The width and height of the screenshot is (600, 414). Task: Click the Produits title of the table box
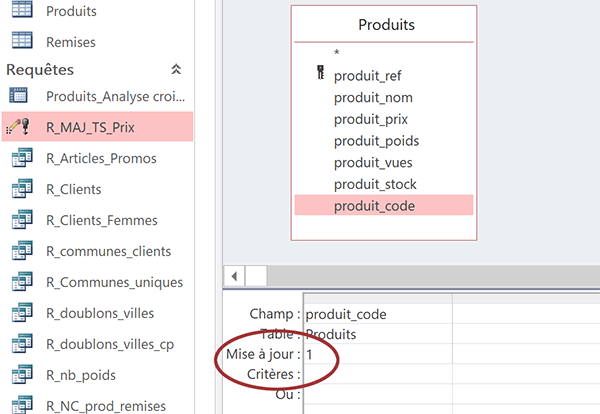pos(386,24)
